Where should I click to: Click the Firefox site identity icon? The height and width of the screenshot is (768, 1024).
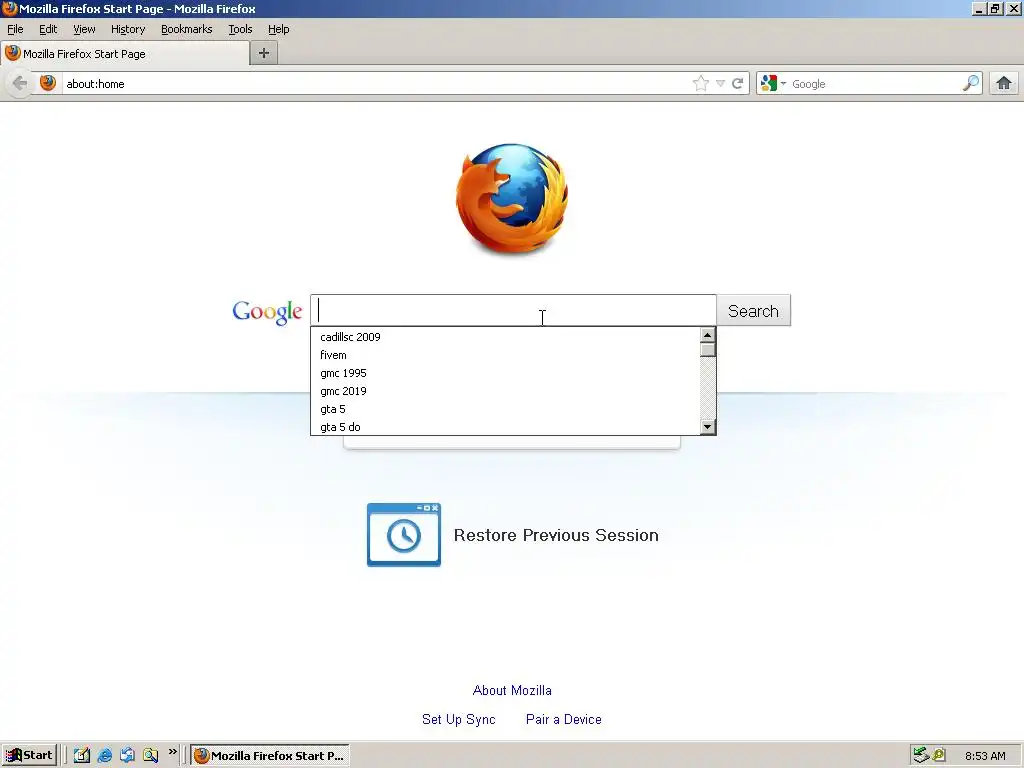click(48, 84)
